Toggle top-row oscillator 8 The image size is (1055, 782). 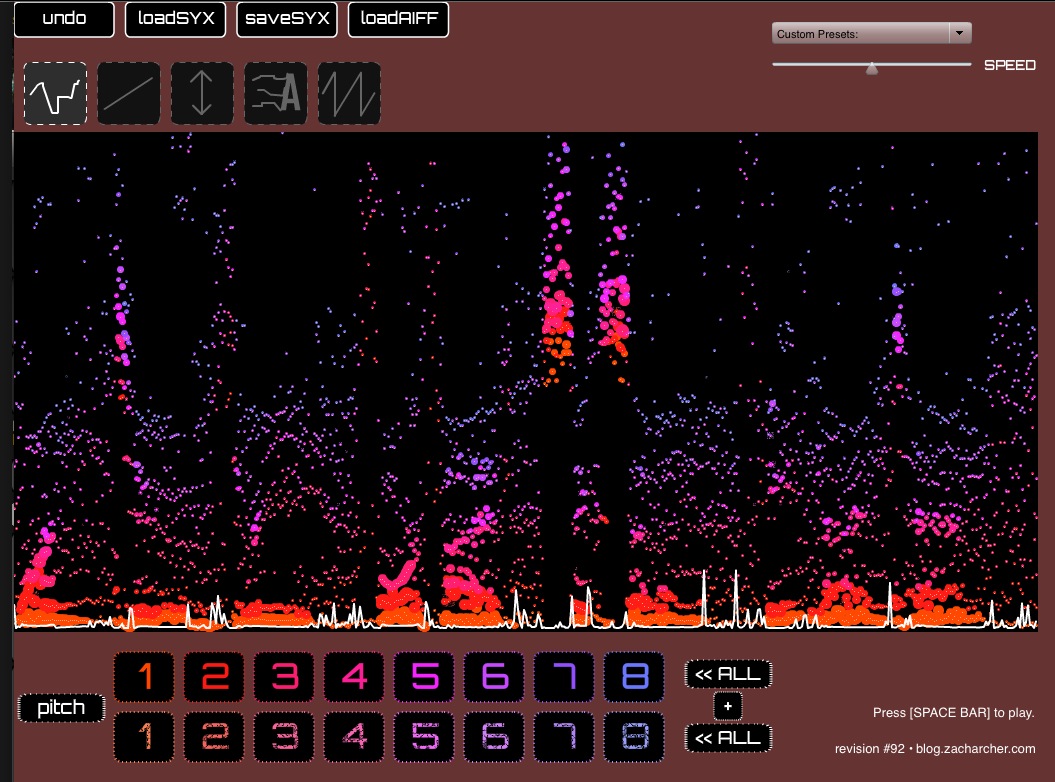pyautogui.click(x=634, y=676)
